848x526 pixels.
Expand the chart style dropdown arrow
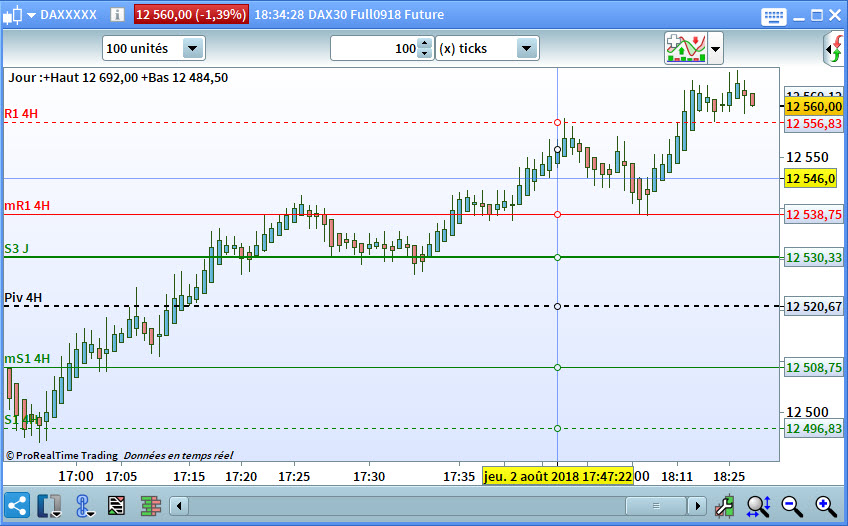(x=31, y=15)
